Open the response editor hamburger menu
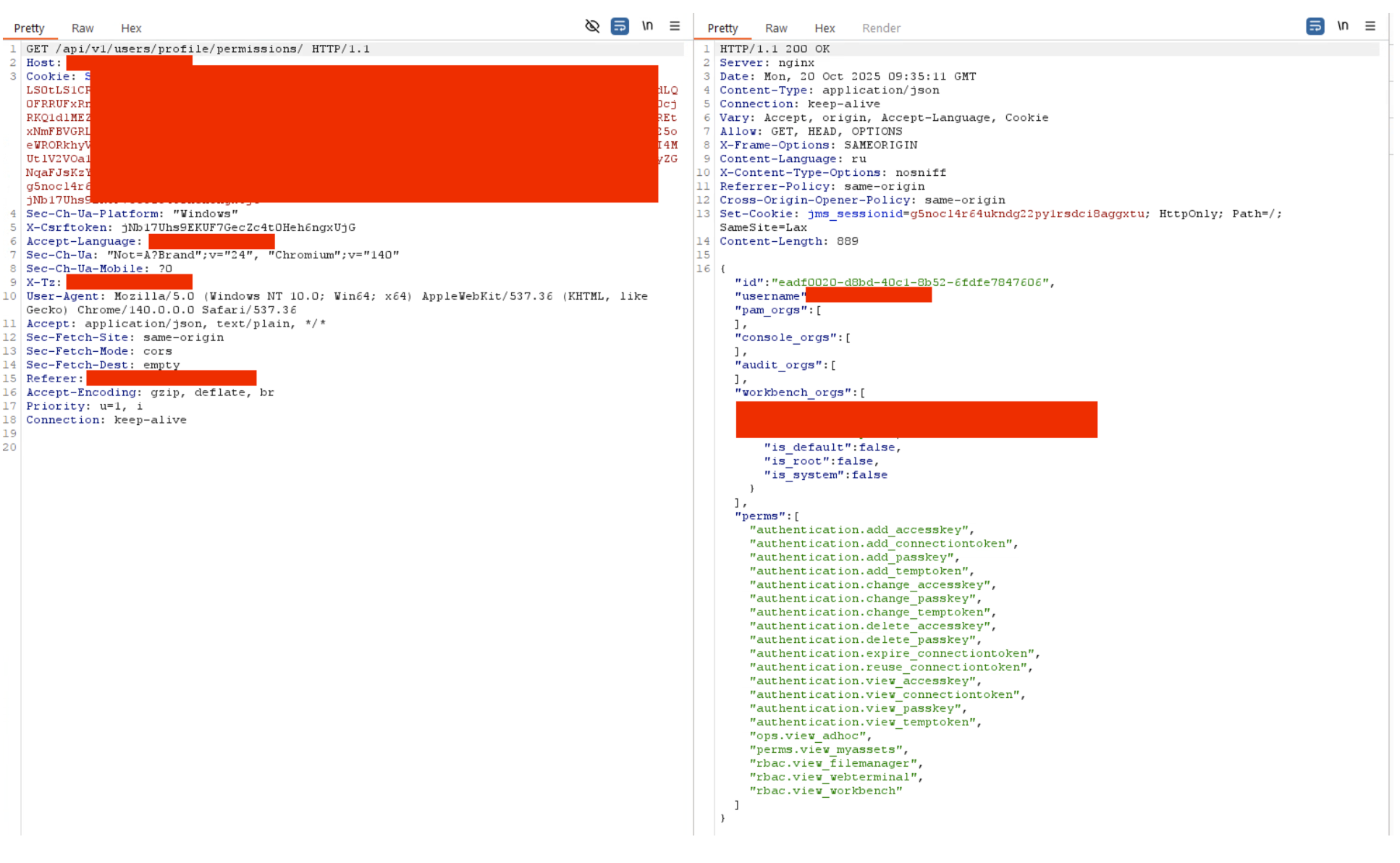The height and width of the screenshot is (863, 1400). (x=1370, y=26)
